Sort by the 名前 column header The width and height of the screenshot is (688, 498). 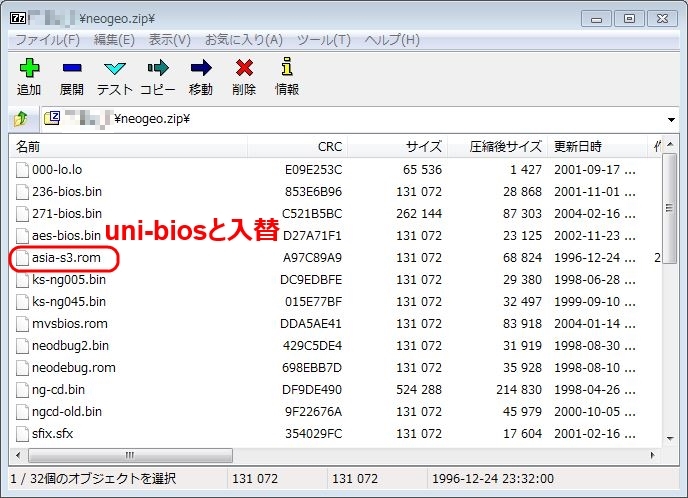coord(128,147)
